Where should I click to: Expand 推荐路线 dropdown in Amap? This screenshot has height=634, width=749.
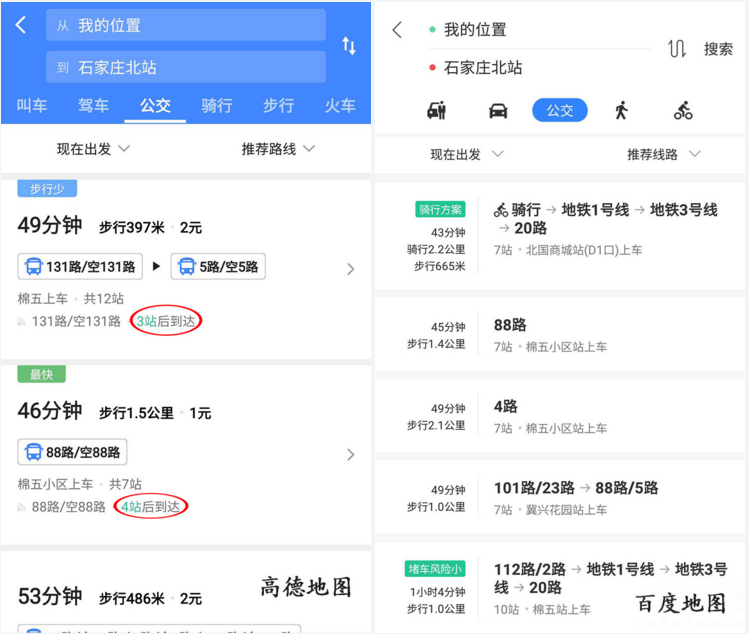278,149
